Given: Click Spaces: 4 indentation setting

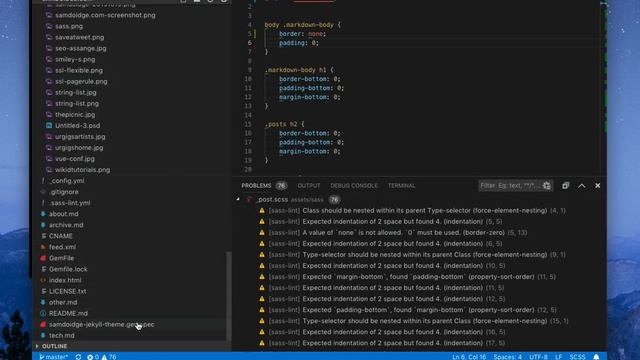Looking at the screenshot, I should click(507, 357).
